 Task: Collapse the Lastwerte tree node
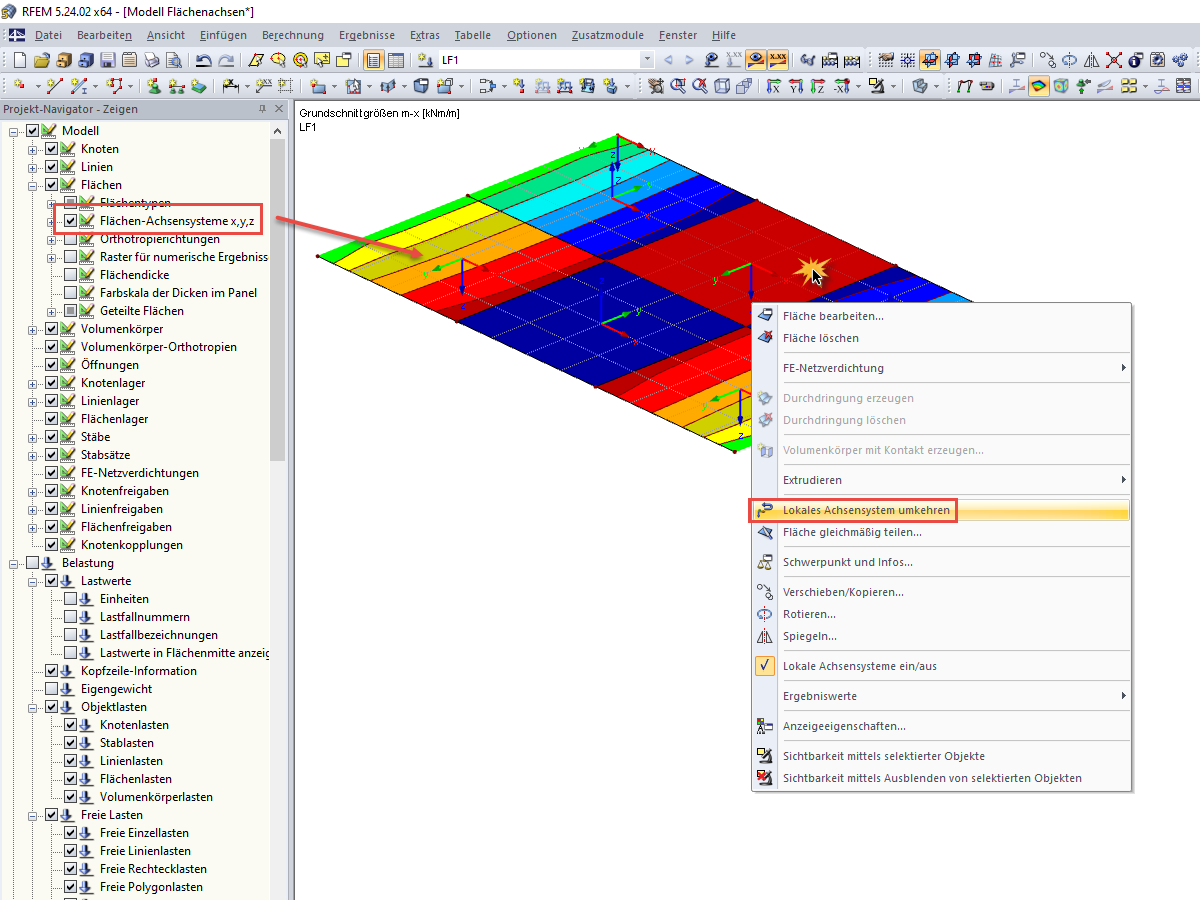33,581
